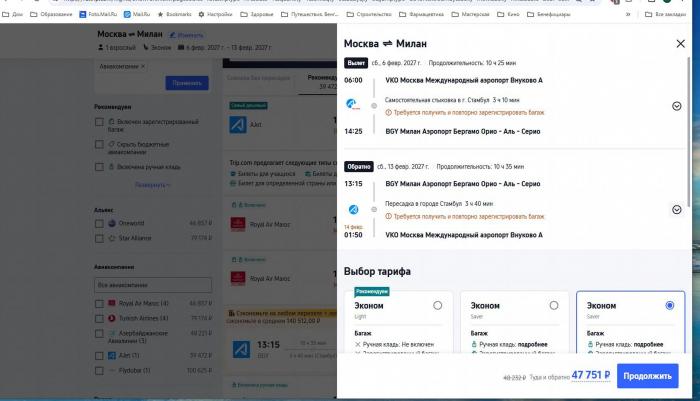Click the return baggage re-check warning
Viewport: 700px width, 401px height.
pos(465,217)
